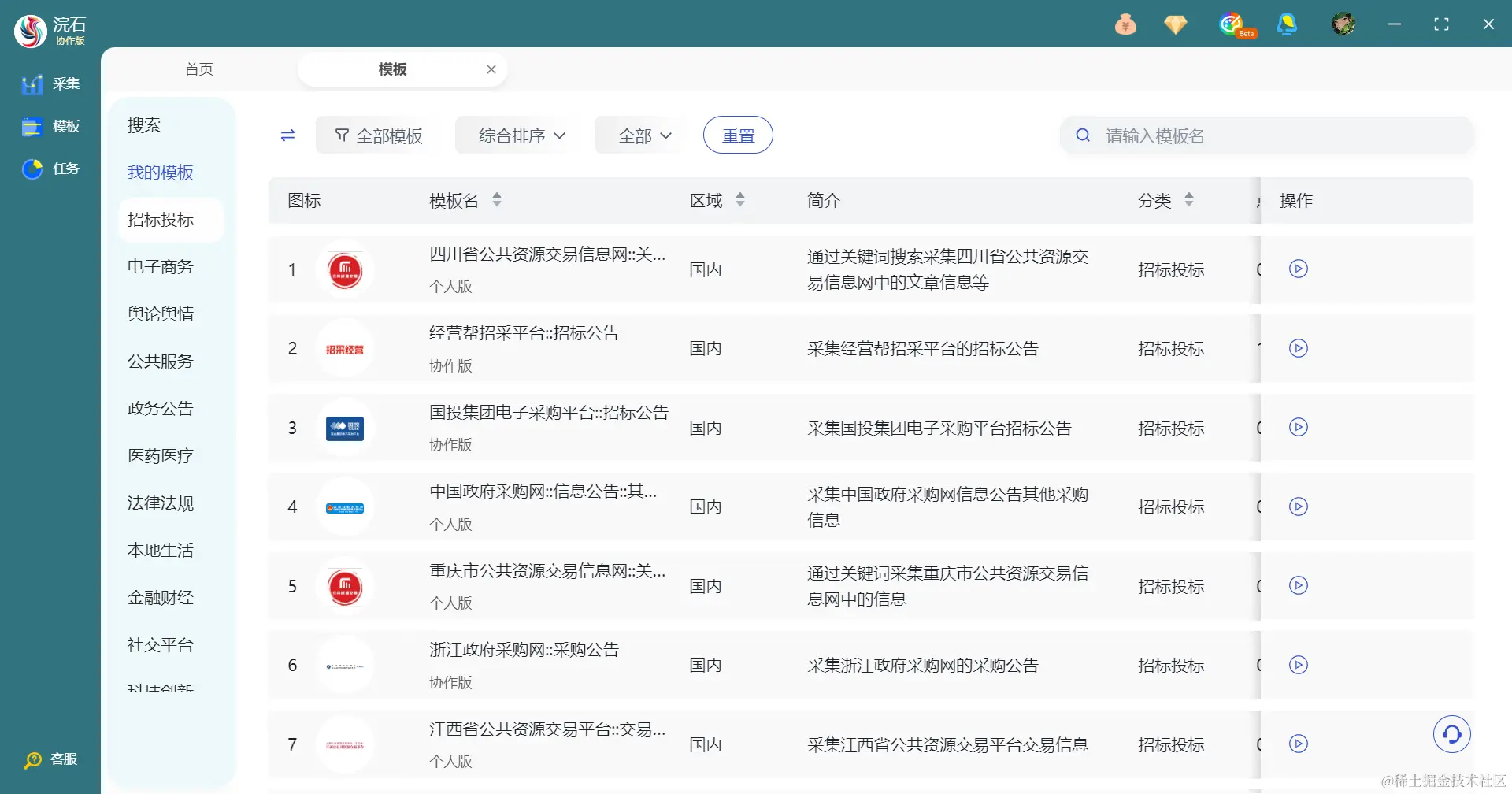Open the 模板 section in left sidebar

point(50,126)
